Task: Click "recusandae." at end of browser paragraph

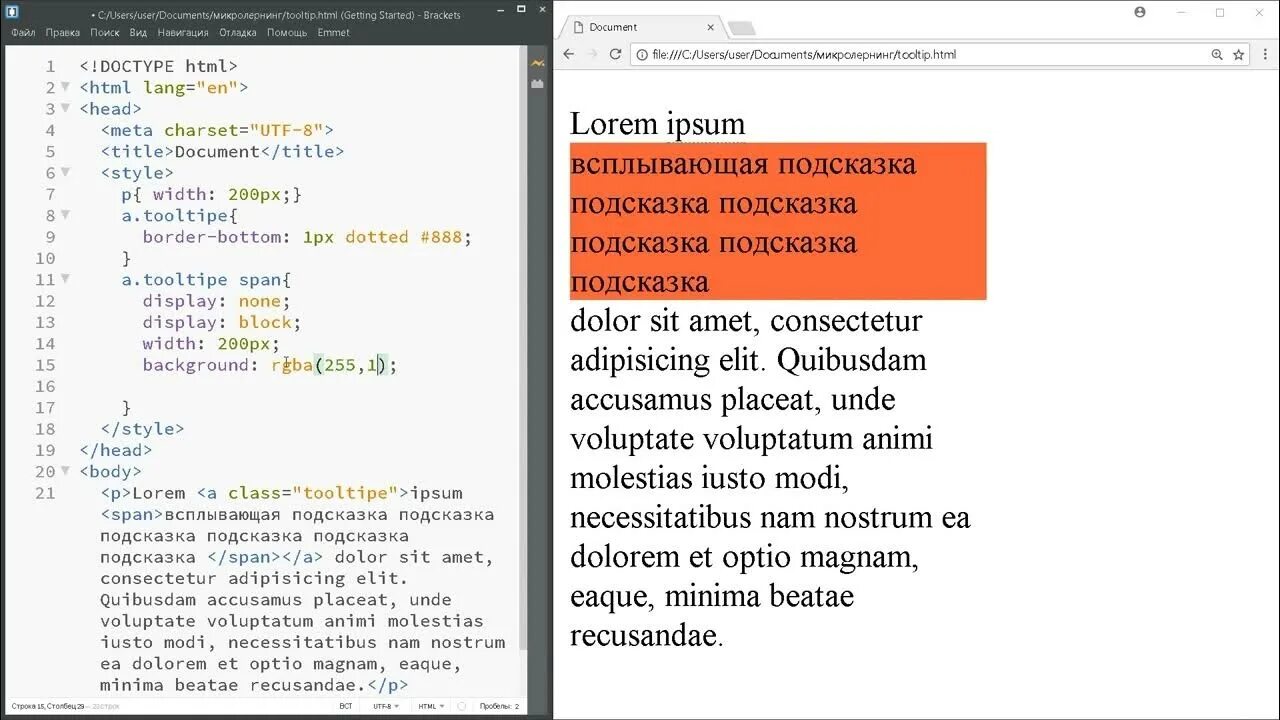Action: (x=646, y=636)
